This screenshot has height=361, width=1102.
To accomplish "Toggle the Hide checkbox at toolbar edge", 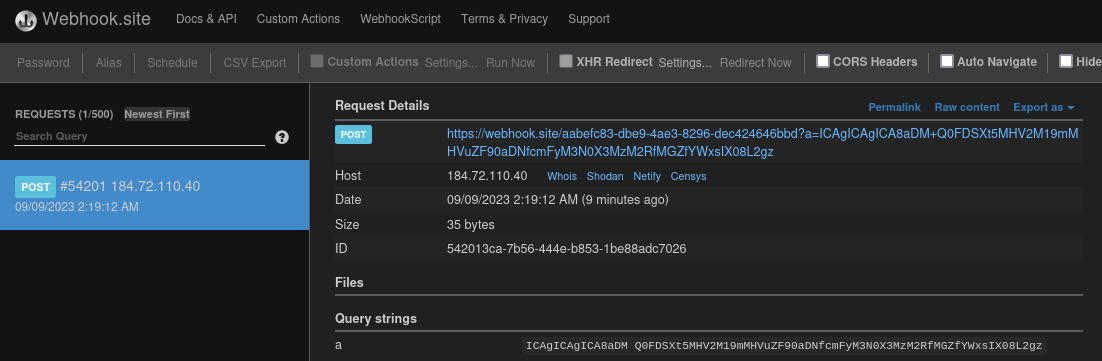I will click(x=1066, y=61).
